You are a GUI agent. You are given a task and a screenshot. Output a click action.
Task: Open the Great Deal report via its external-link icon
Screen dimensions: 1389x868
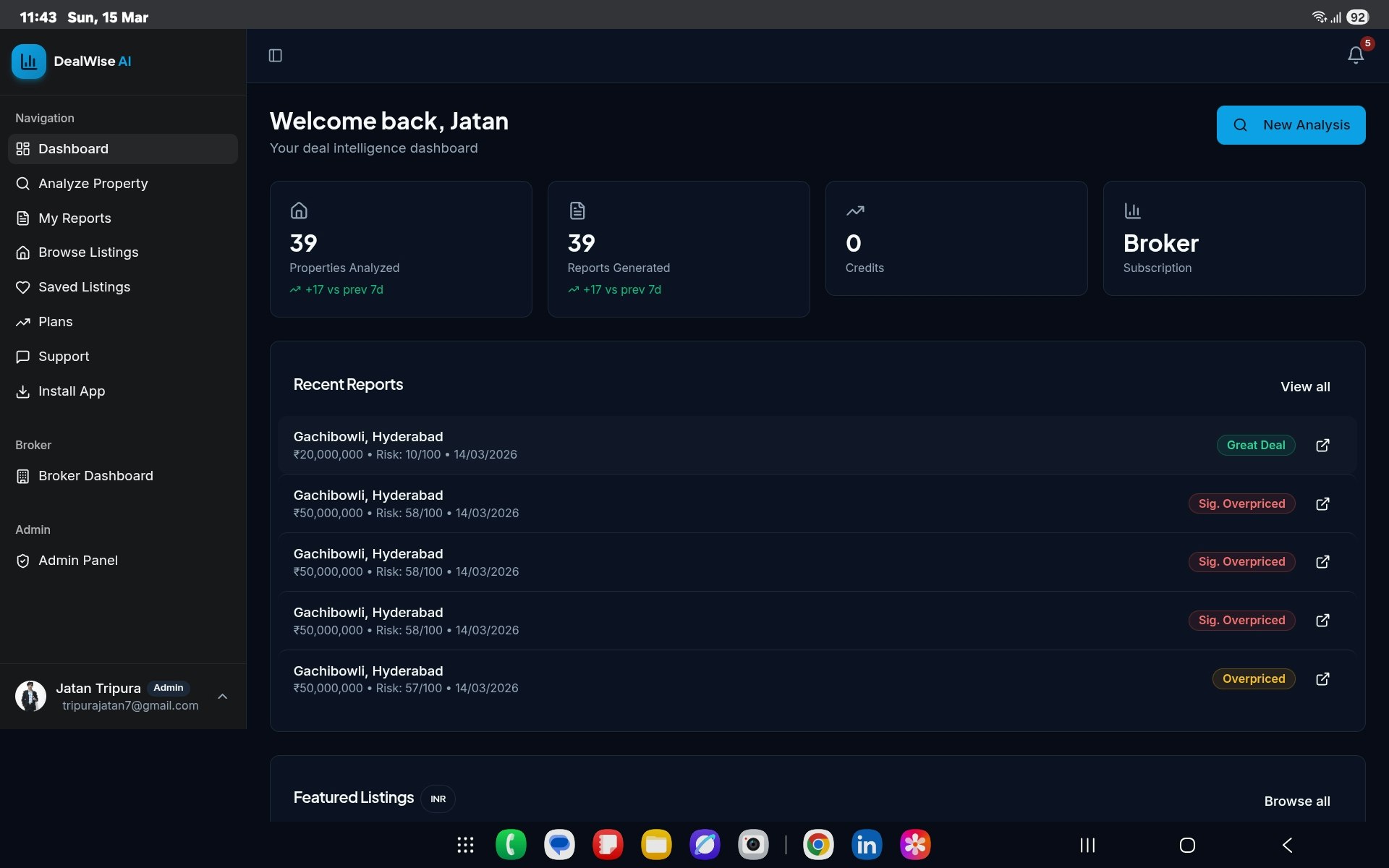[1322, 445]
